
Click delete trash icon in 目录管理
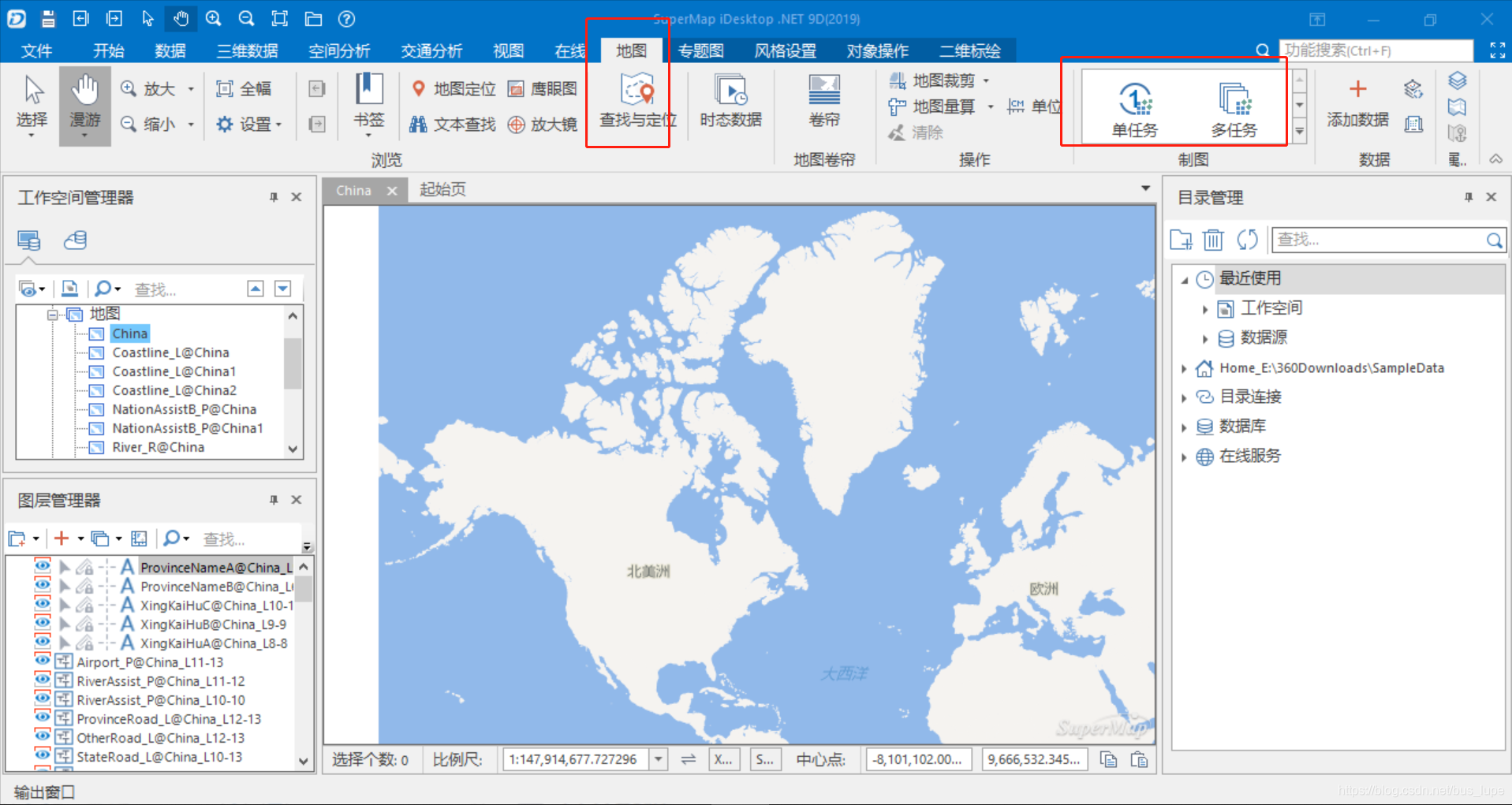[x=1213, y=239]
